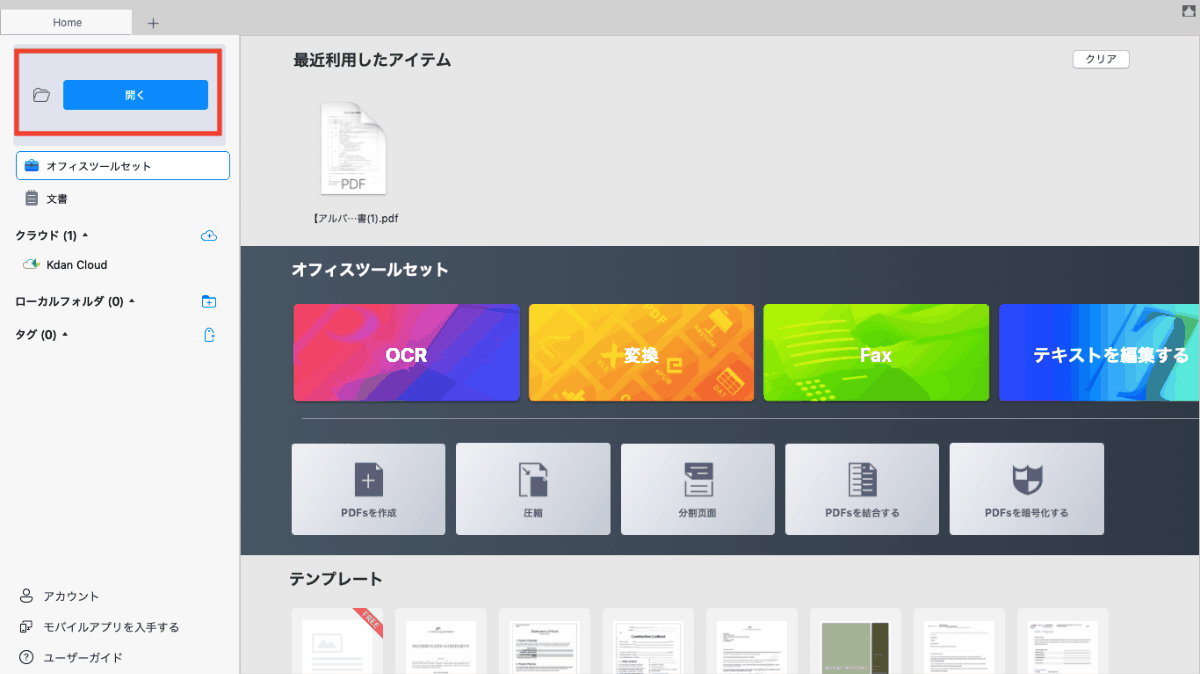Click the device icon beside モバイルアプリを入手する
1200x674 pixels.
pos(27,627)
